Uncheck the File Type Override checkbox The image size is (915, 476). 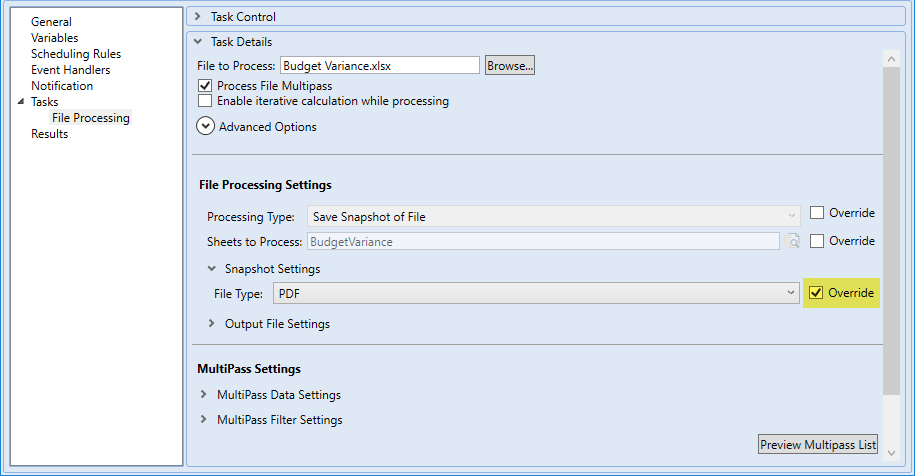[x=816, y=293]
